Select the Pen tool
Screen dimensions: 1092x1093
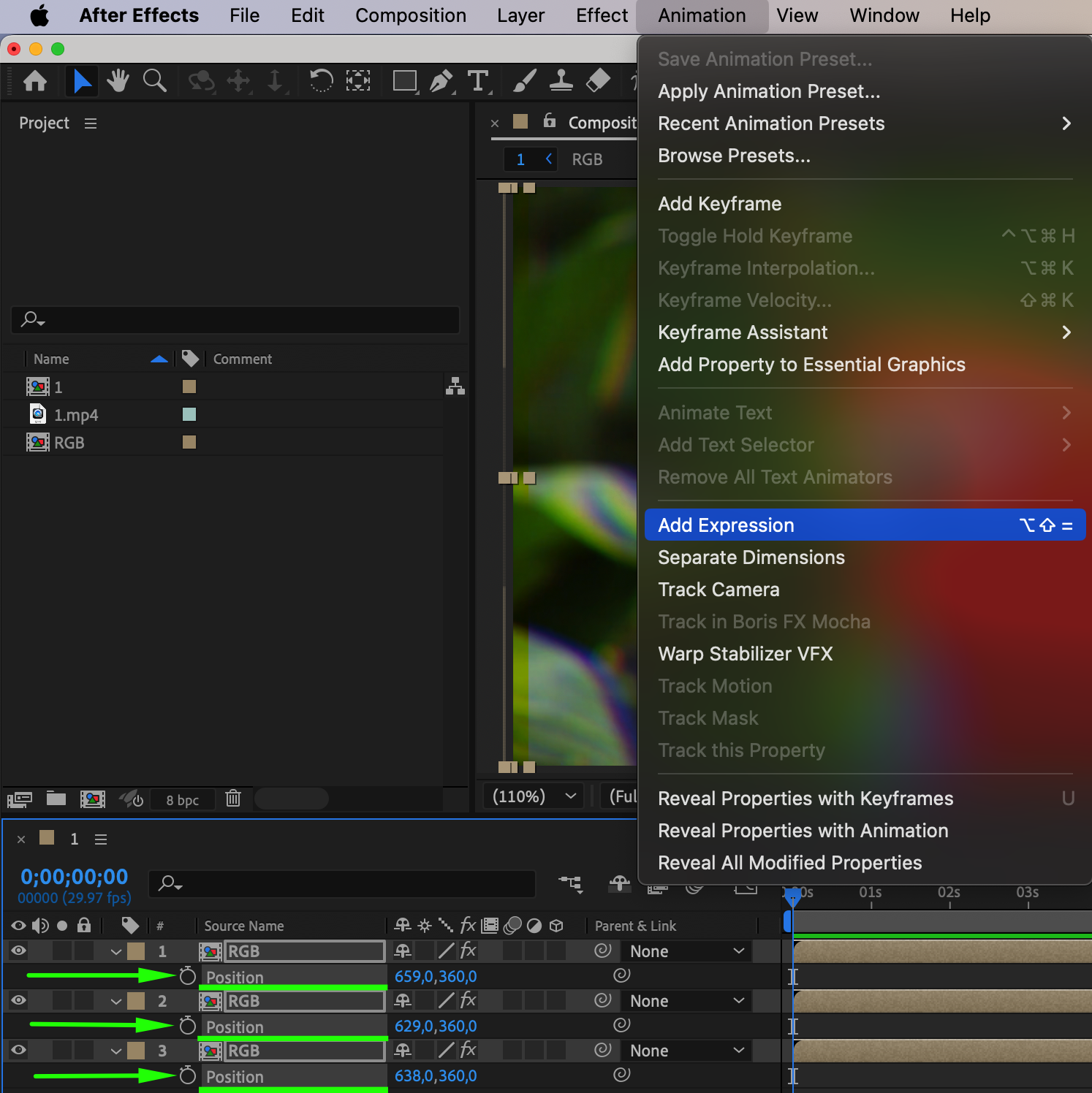click(441, 80)
